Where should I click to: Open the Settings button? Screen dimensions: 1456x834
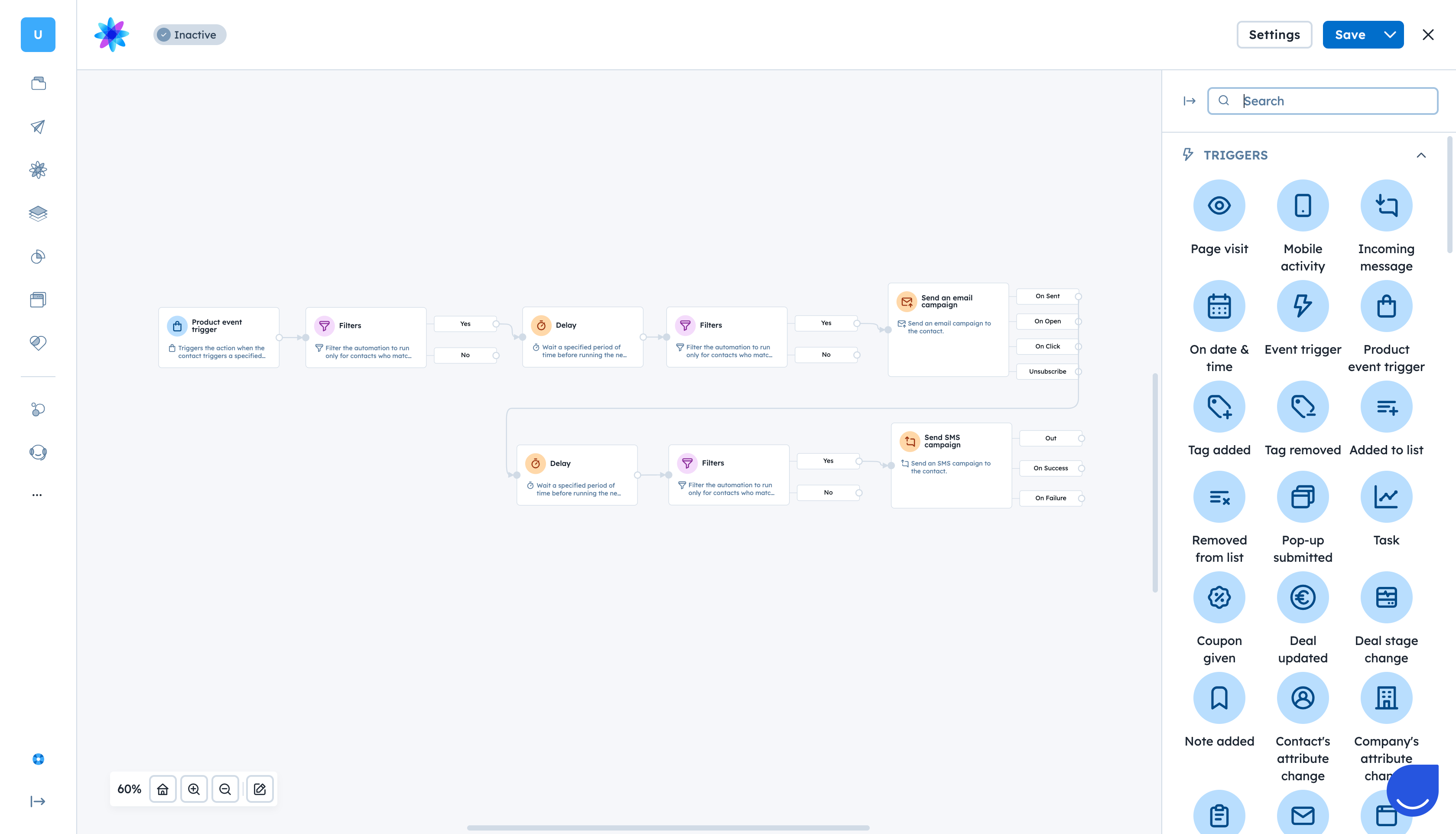pos(1274,35)
